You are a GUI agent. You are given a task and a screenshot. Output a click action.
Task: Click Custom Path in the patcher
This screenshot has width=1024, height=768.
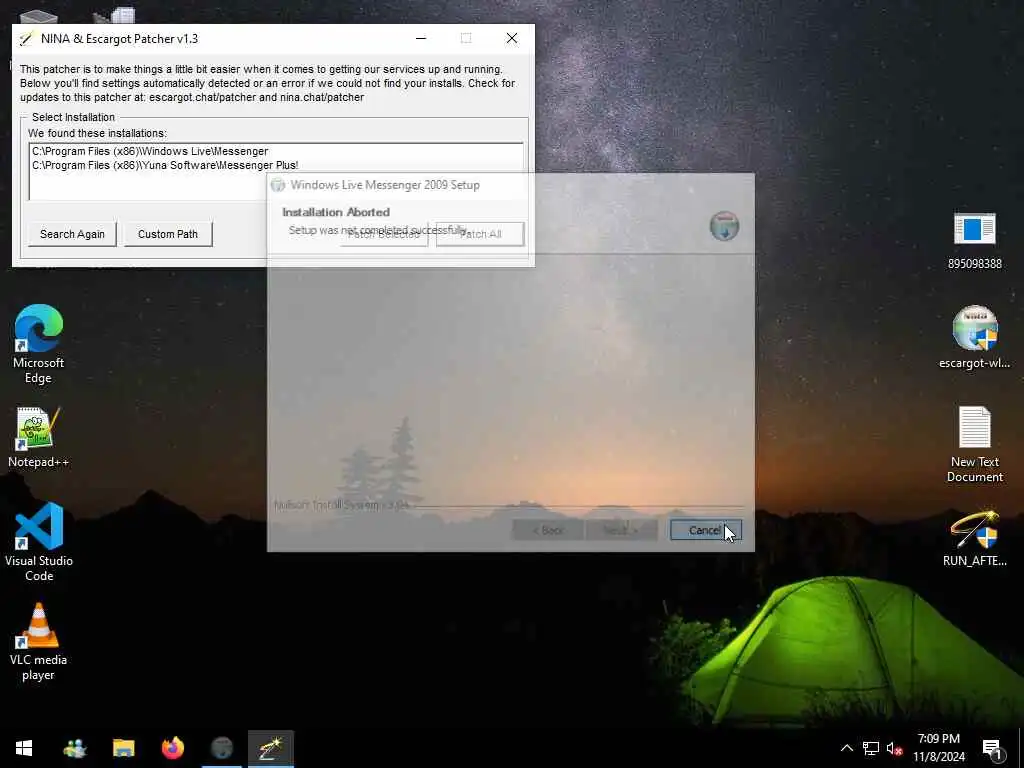168,234
